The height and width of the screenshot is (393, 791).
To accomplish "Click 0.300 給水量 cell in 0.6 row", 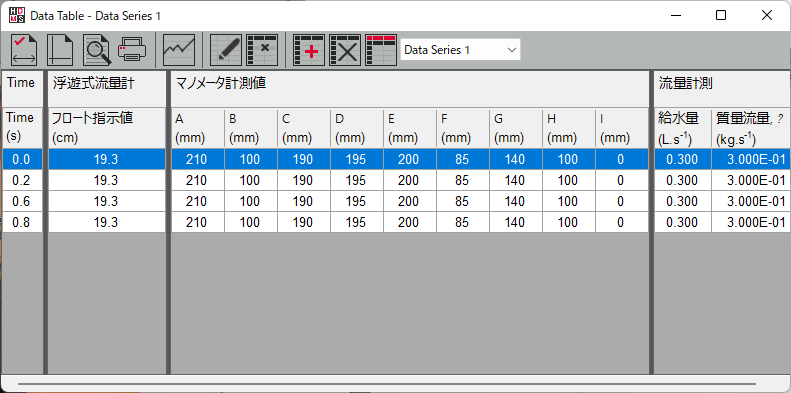I will point(683,202).
